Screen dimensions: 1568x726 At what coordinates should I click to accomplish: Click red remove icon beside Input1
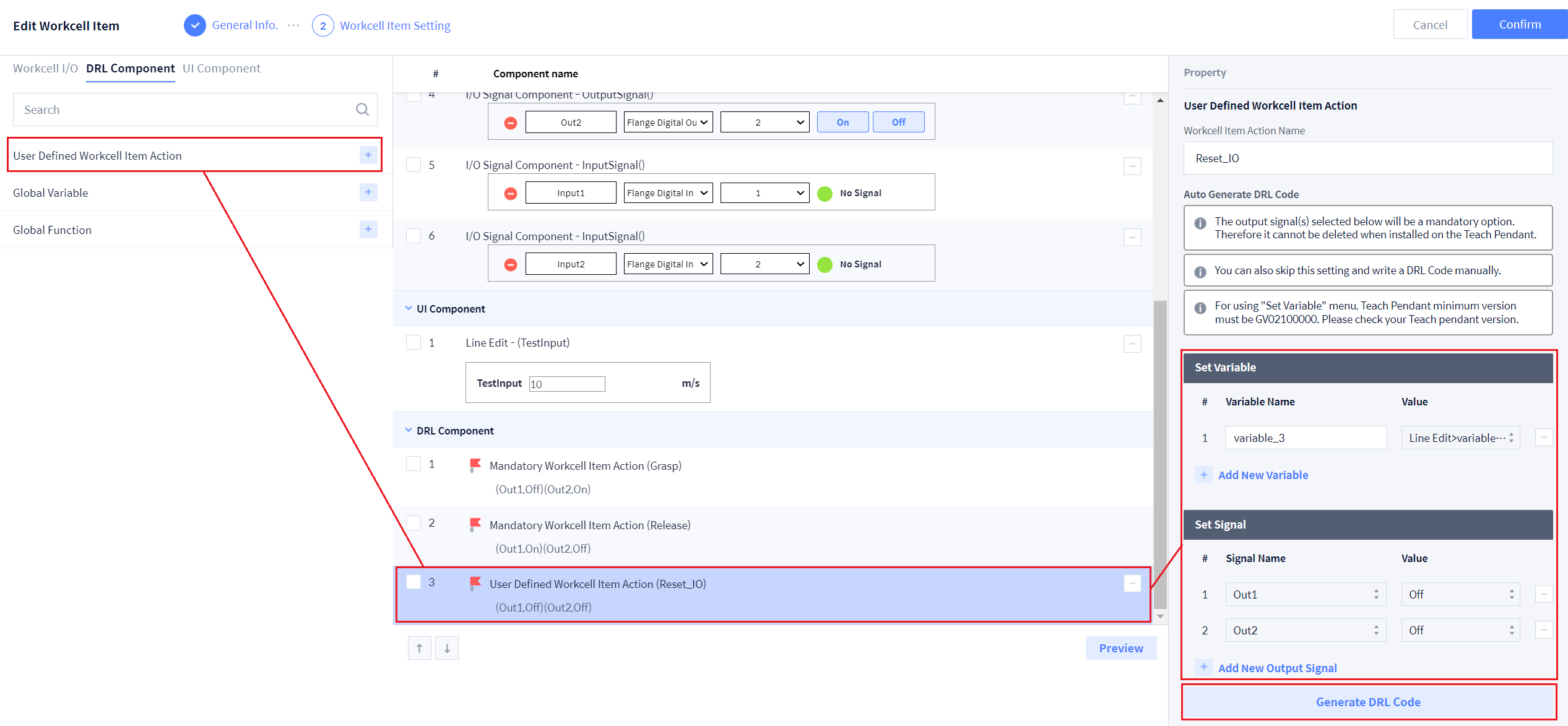tap(510, 194)
